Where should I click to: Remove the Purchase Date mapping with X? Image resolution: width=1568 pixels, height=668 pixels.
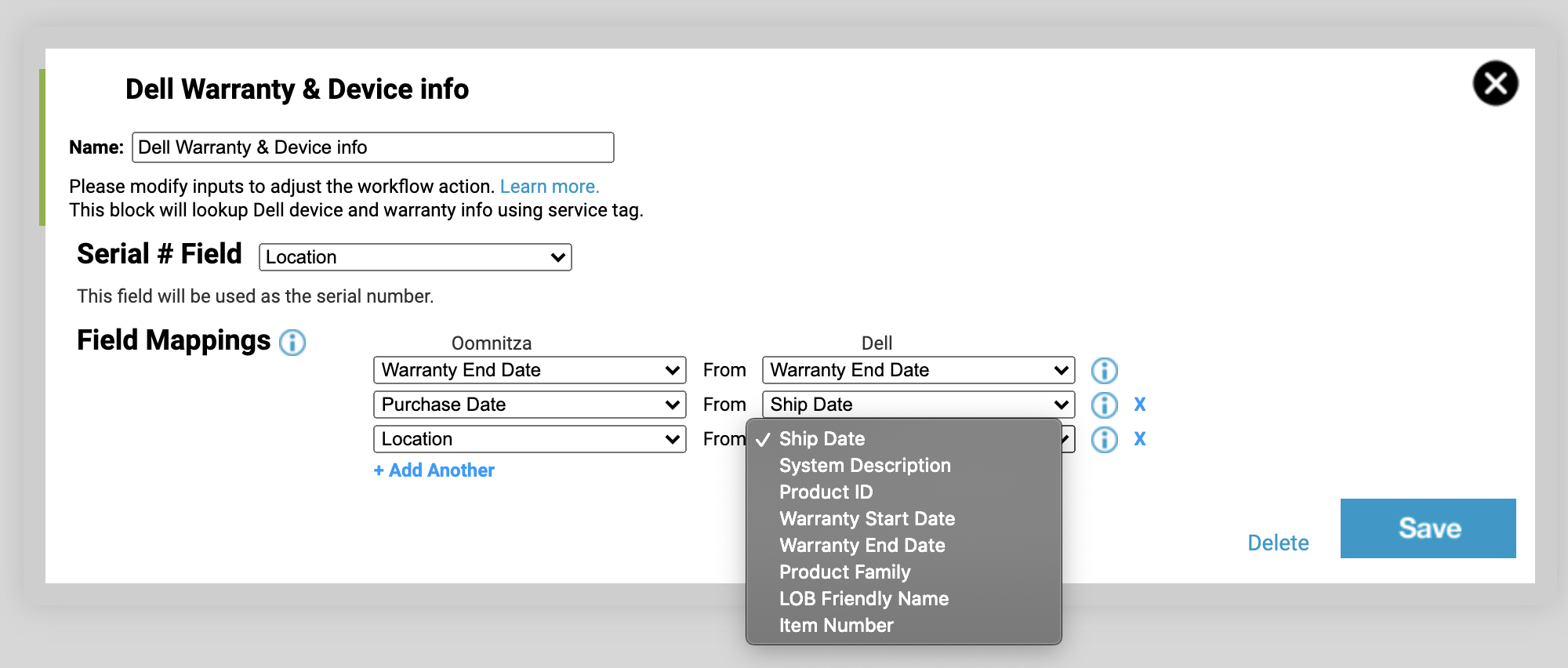point(1139,405)
